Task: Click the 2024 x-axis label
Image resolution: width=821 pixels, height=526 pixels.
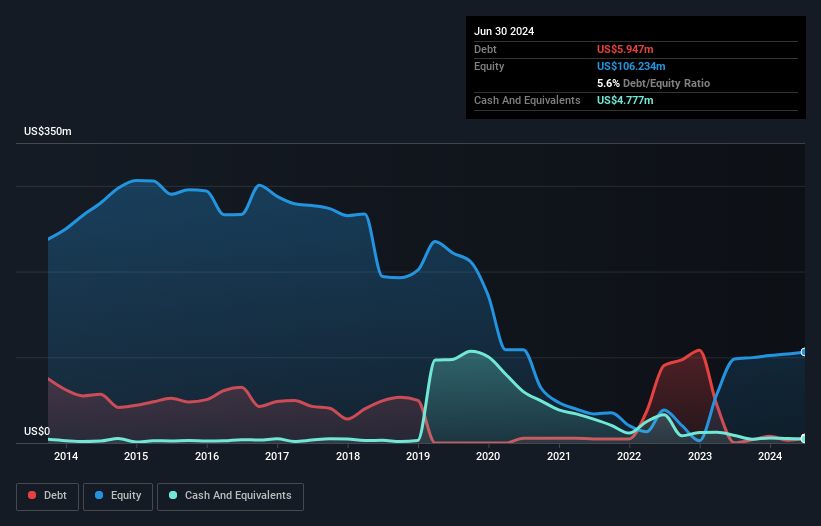Action: click(770, 456)
